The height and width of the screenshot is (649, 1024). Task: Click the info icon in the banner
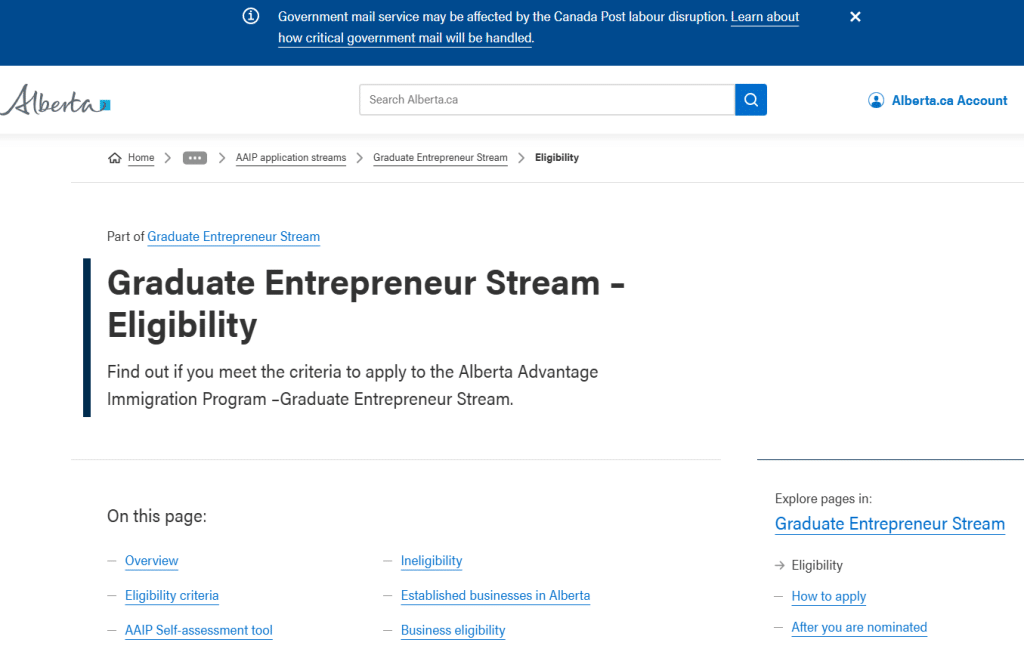pyautogui.click(x=251, y=17)
